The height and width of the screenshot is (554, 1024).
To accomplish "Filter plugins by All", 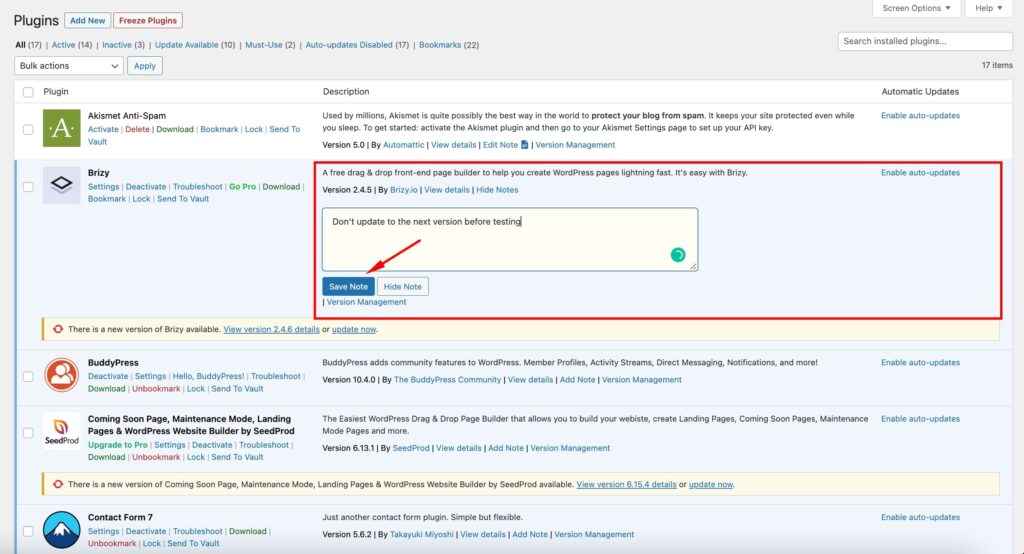I will pos(20,45).
